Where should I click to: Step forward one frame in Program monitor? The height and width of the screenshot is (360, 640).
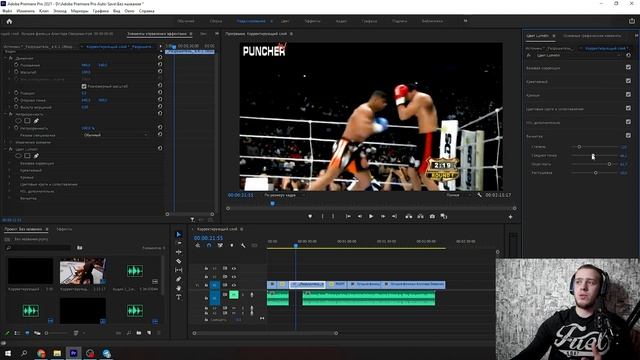383,216
